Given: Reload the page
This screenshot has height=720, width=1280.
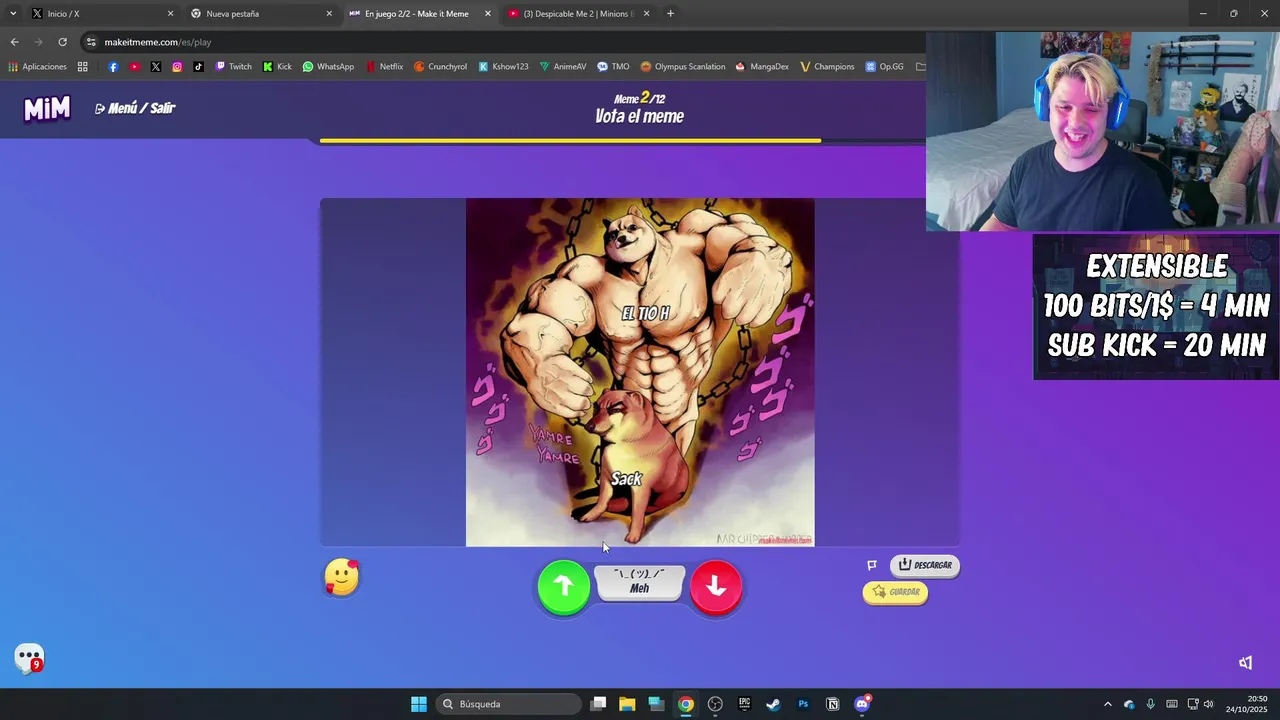Looking at the screenshot, I should click(x=62, y=42).
